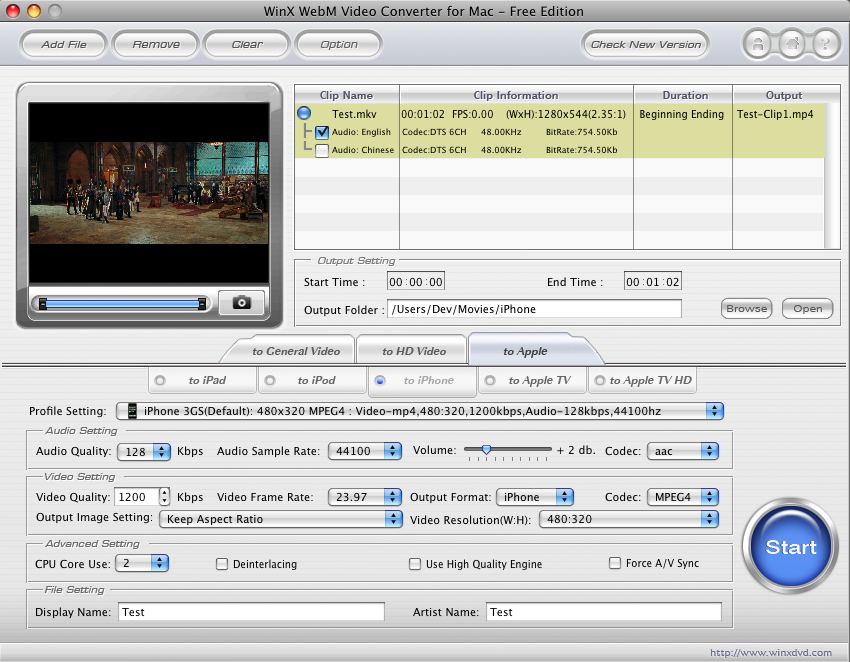Browse for an output folder

coord(746,308)
